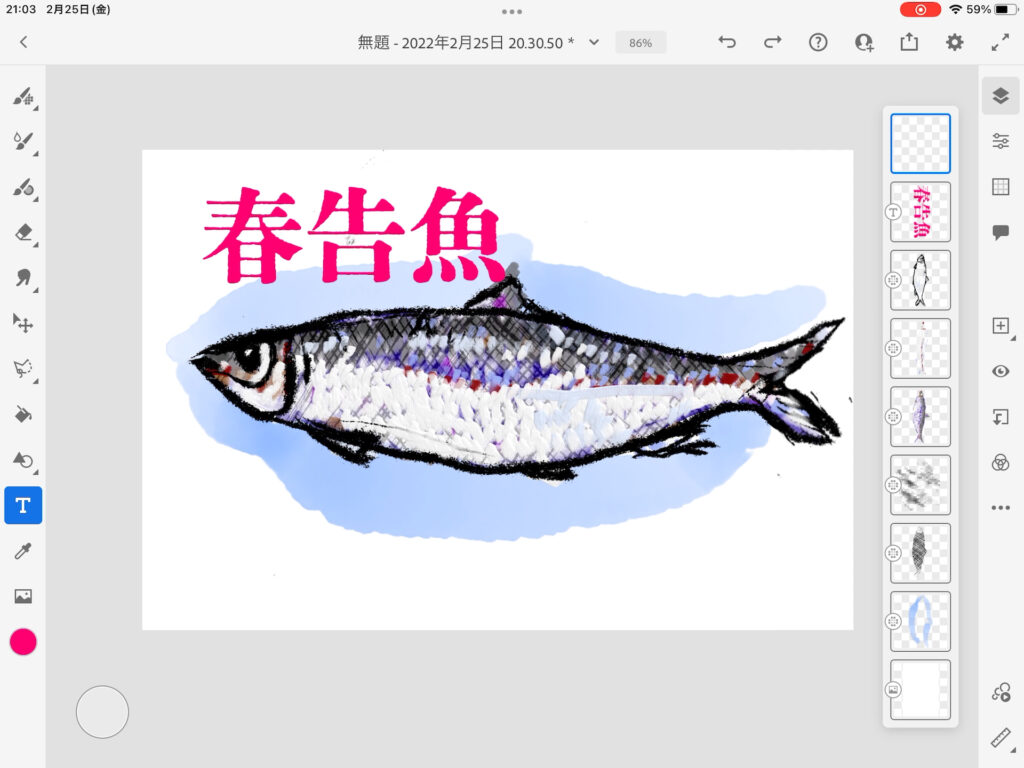Select the Transform move tool
Image resolution: width=1024 pixels, height=768 pixels.
pyautogui.click(x=23, y=323)
